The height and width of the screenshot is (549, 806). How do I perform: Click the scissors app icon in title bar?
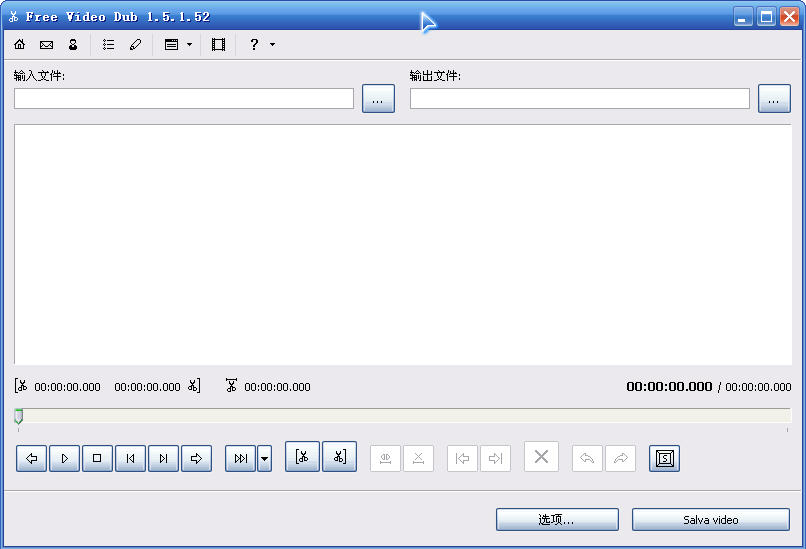click(x=13, y=17)
